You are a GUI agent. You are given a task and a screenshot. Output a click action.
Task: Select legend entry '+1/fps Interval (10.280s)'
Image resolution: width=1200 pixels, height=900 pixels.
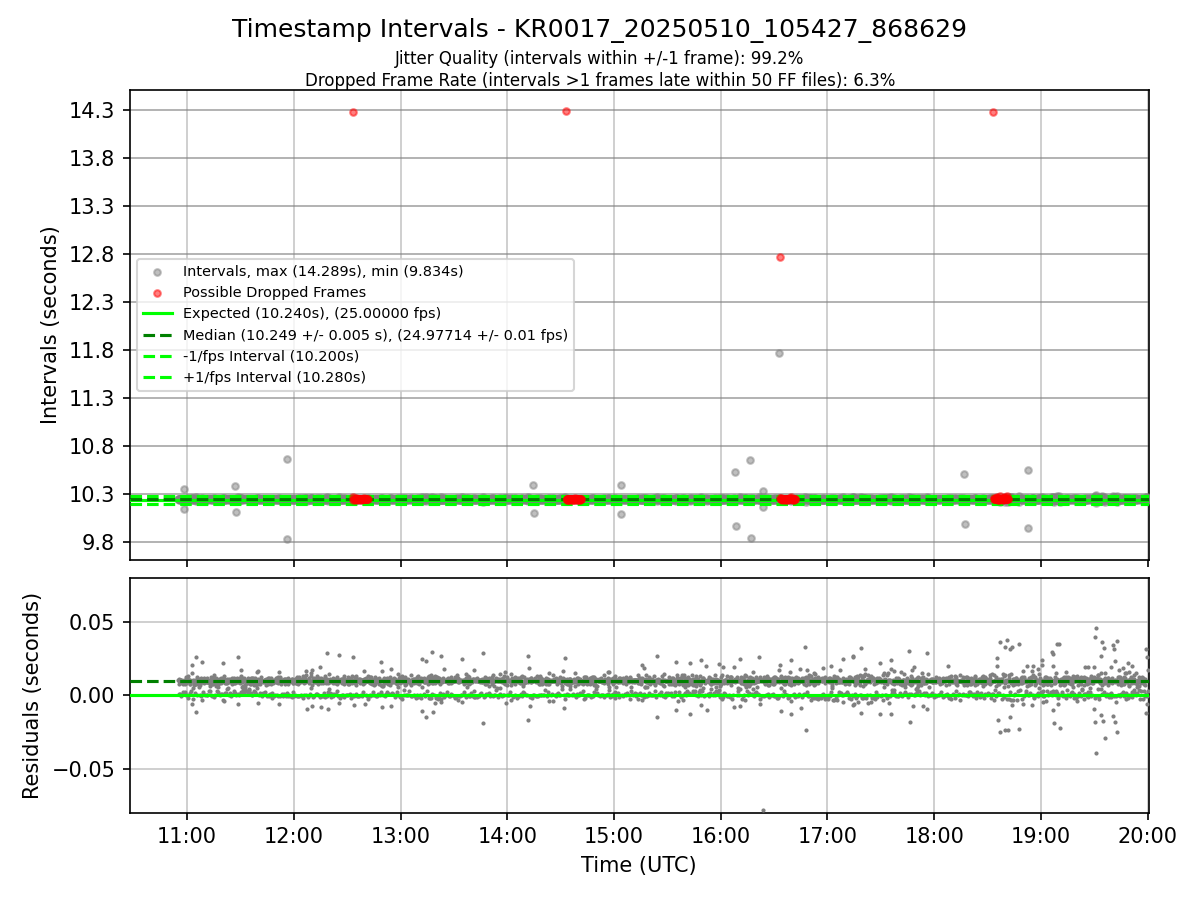pos(274,377)
